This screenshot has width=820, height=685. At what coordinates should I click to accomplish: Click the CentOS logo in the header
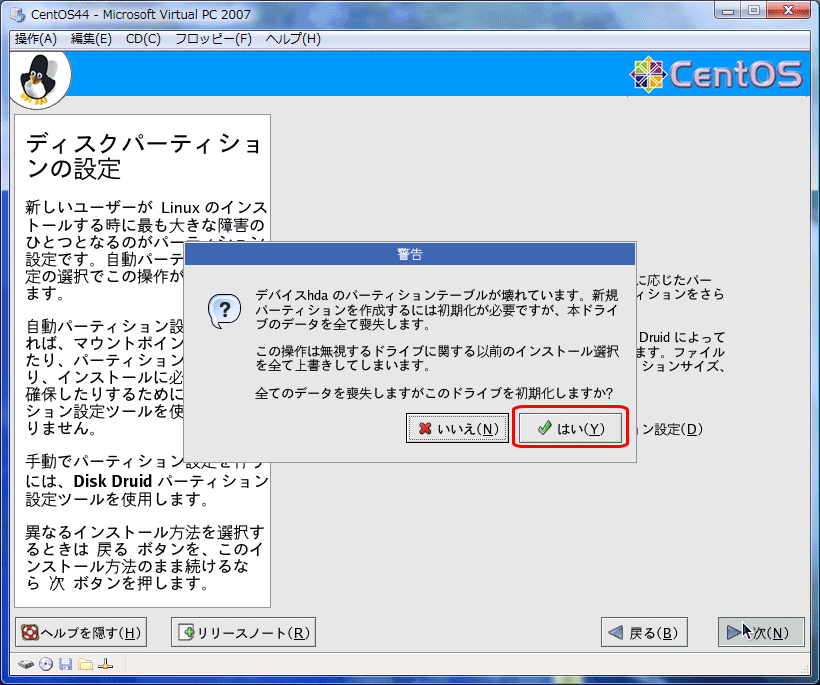[x=716, y=74]
